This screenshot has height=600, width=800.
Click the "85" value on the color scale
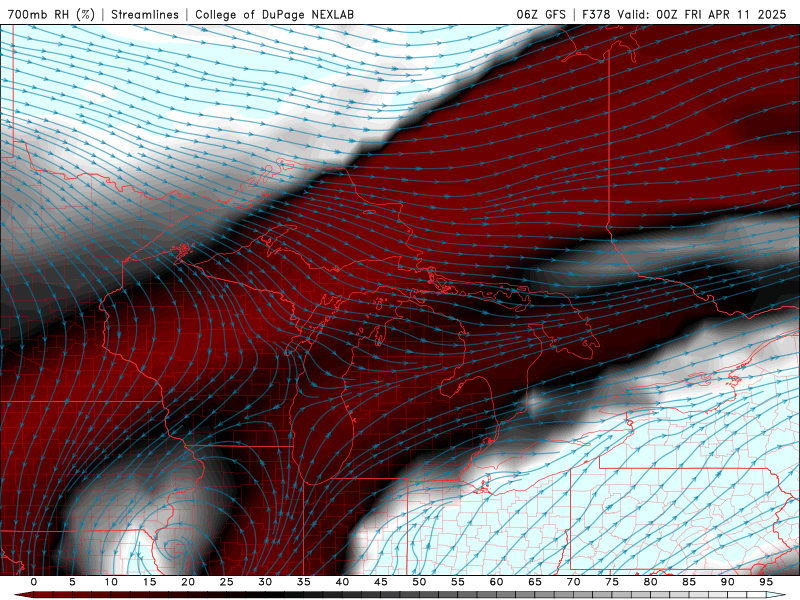pos(689,582)
